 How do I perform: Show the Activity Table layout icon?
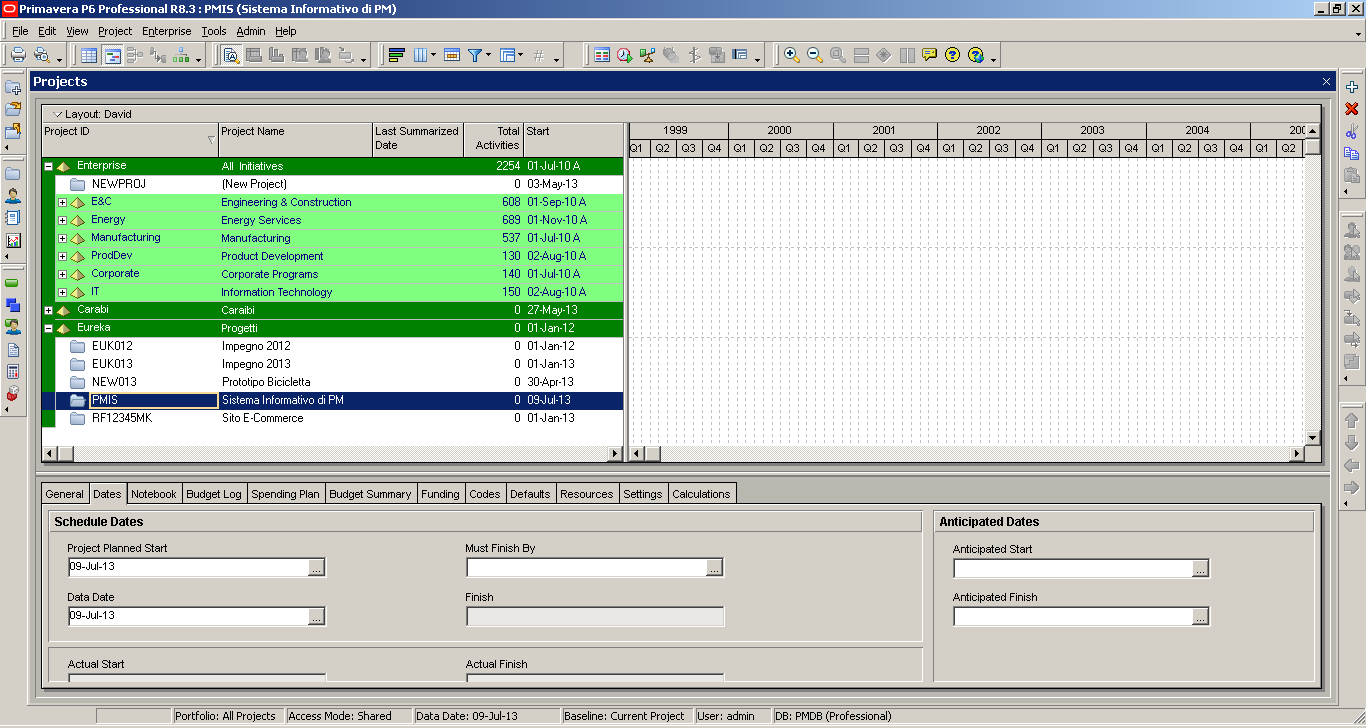(89, 56)
